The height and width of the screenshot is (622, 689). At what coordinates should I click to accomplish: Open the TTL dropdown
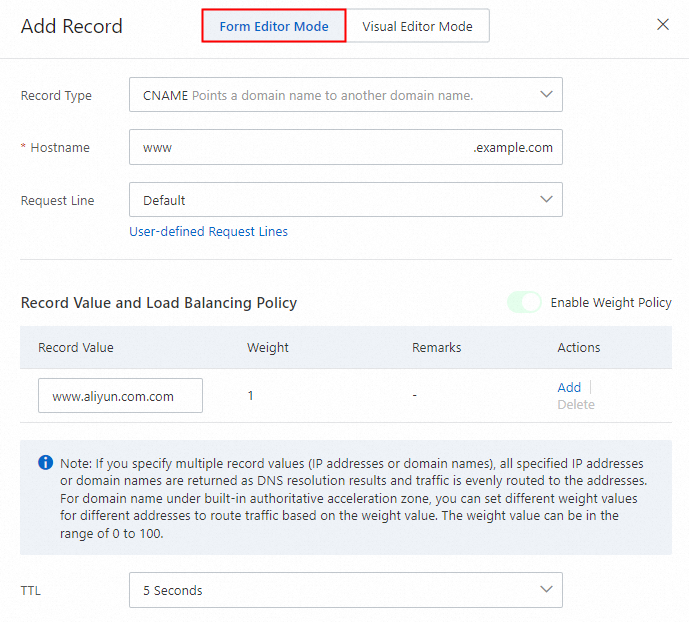click(x=345, y=590)
